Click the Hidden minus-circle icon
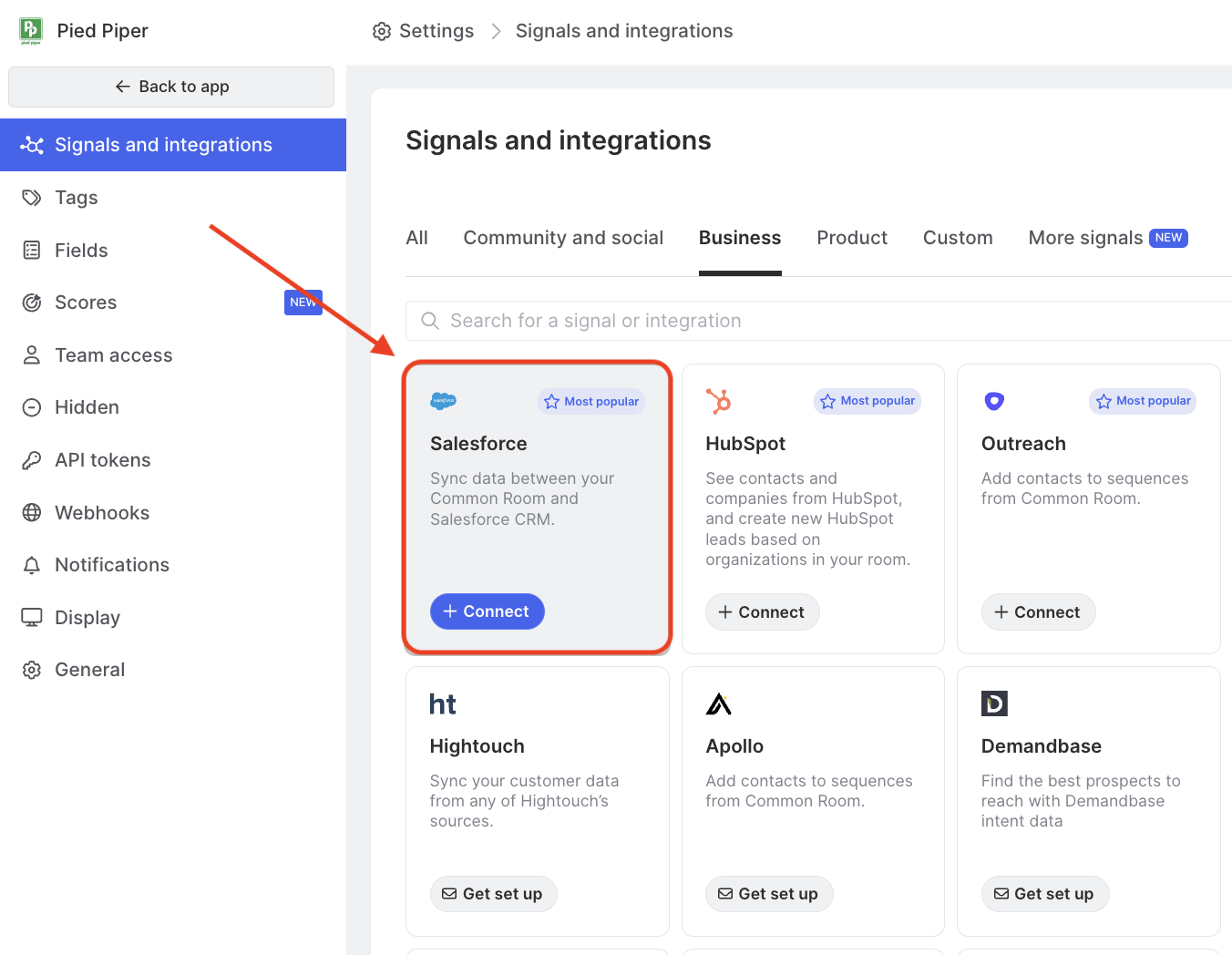This screenshot has width=1232, height=955. 32,407
